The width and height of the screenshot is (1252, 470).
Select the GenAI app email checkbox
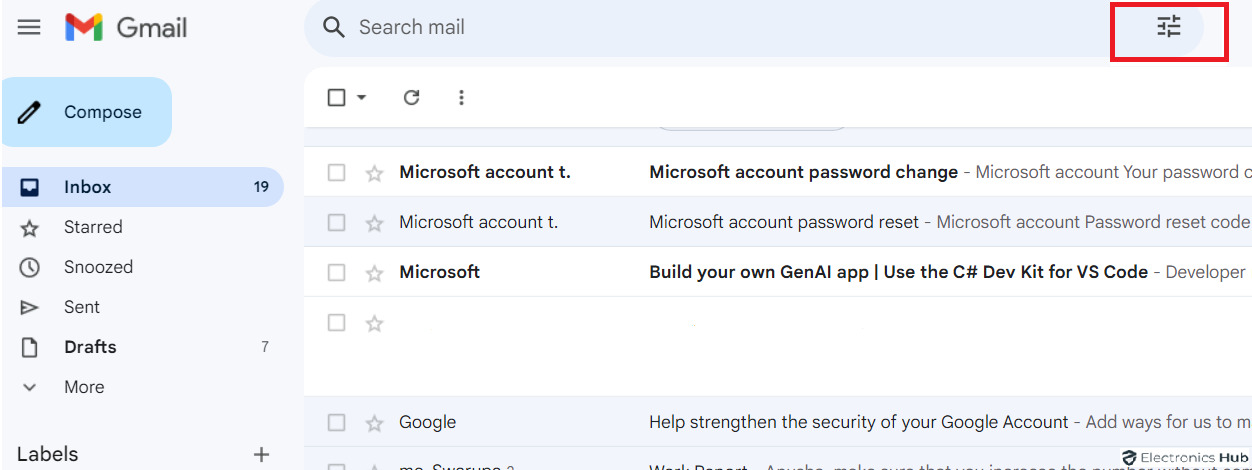tap(337, 272)
